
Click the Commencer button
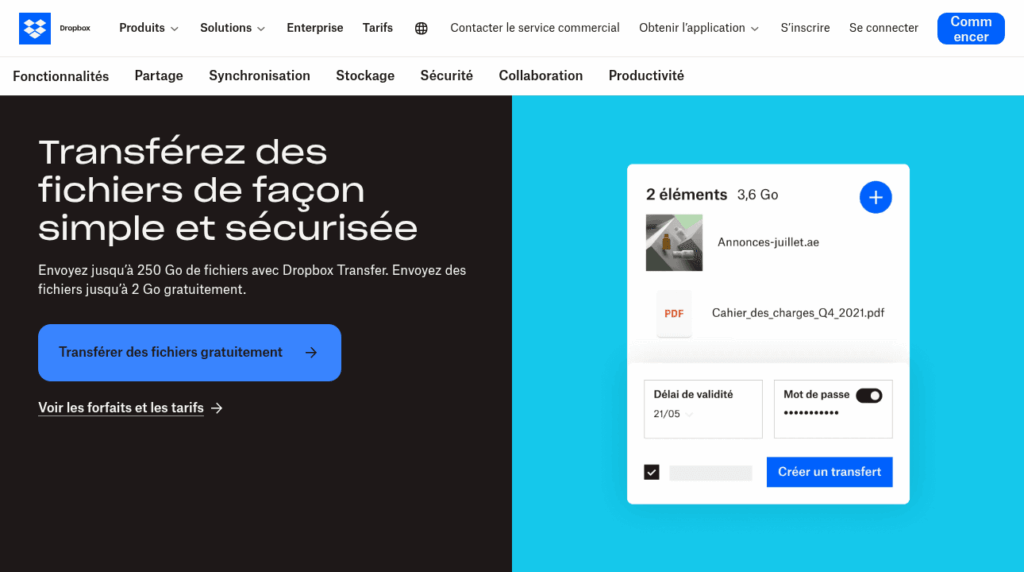(x=971, y=29)
